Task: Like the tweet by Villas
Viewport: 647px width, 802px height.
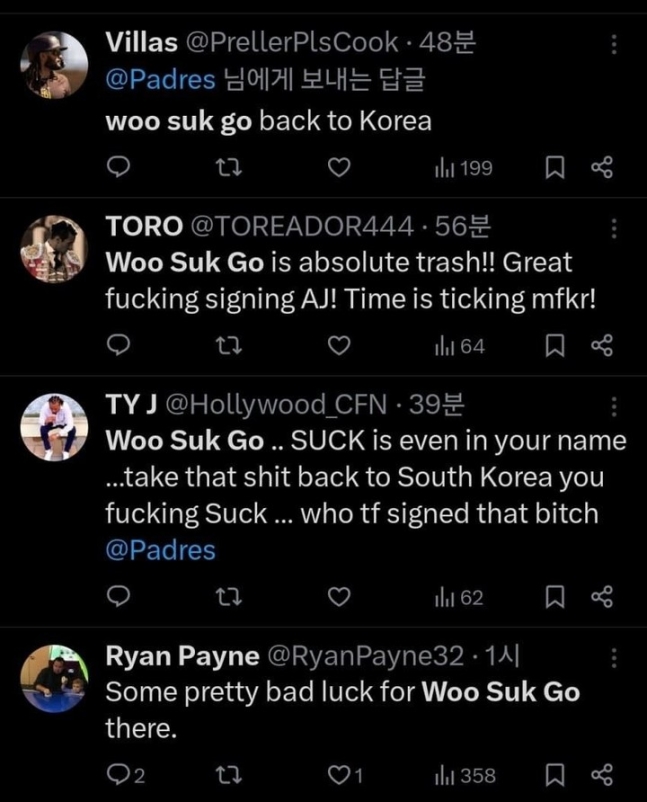Action: pos(340,168)
